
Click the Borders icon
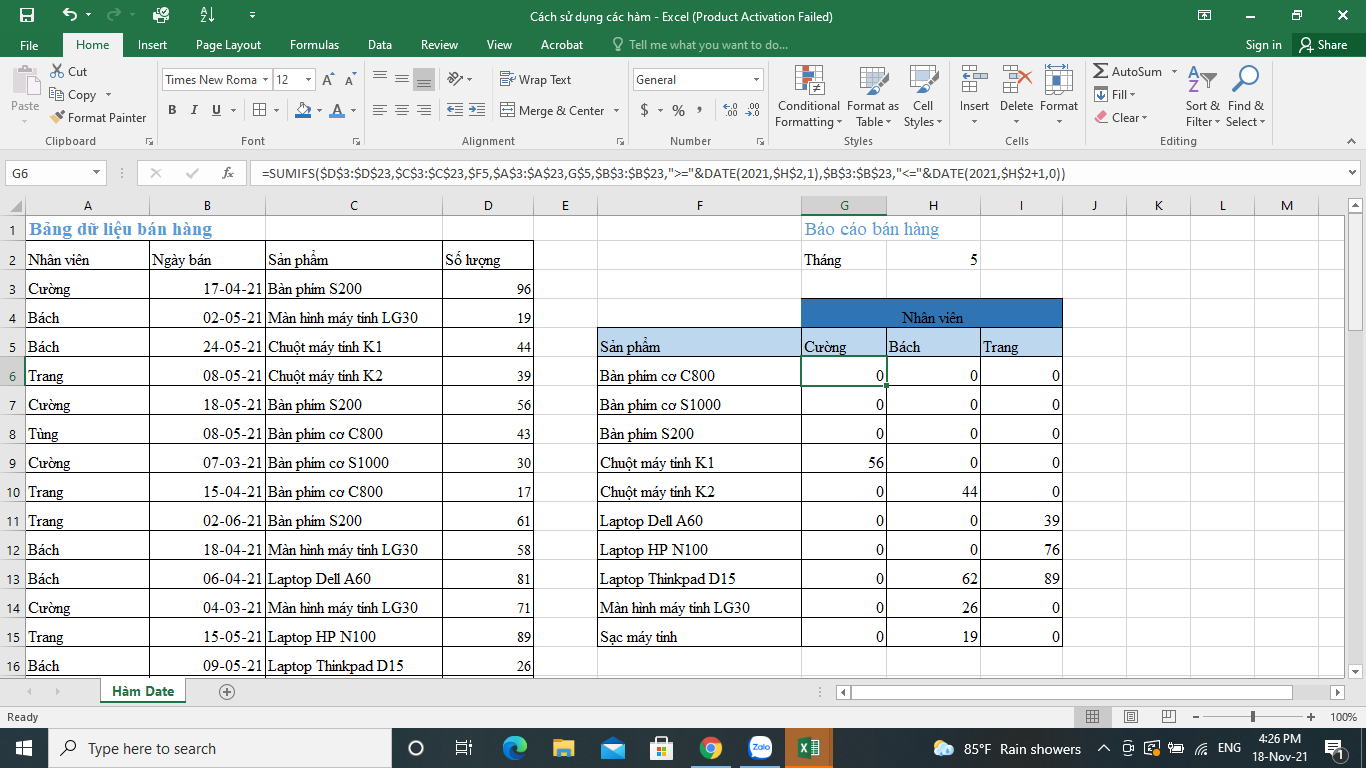pyautogui.click(x=260, y=110)
